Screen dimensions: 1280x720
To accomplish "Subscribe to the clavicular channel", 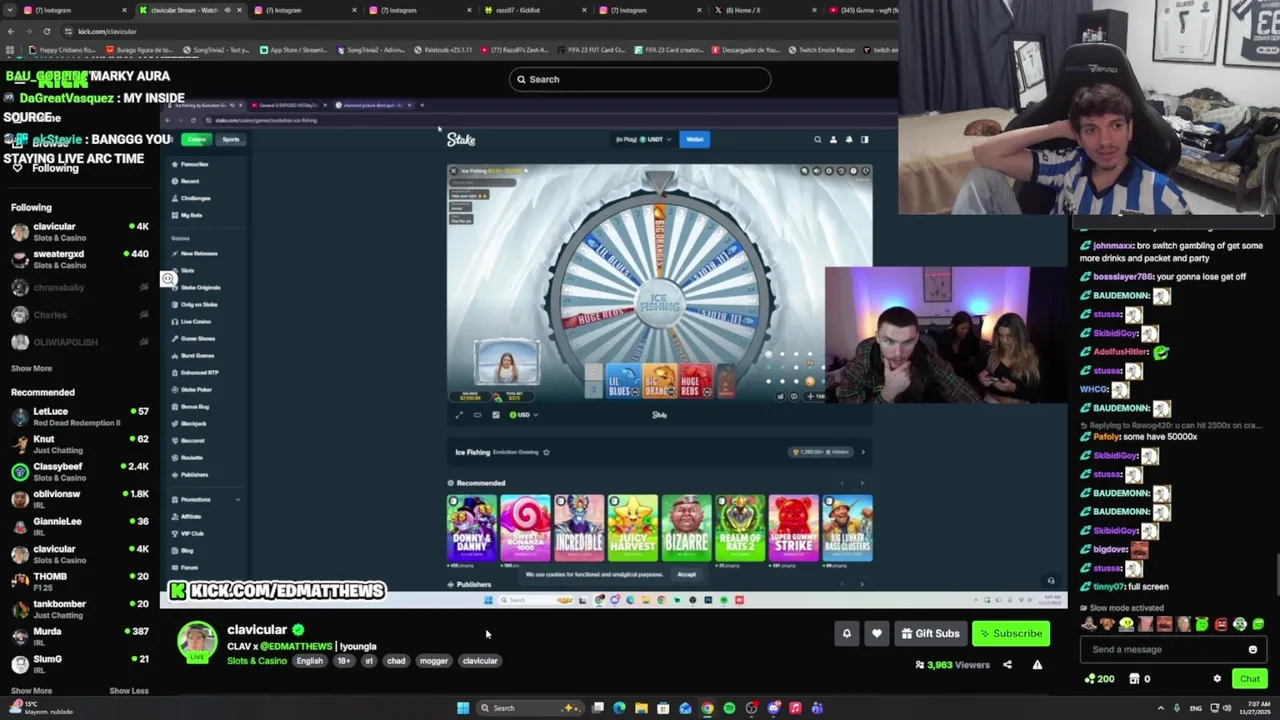I will [x=1011, y=633].
